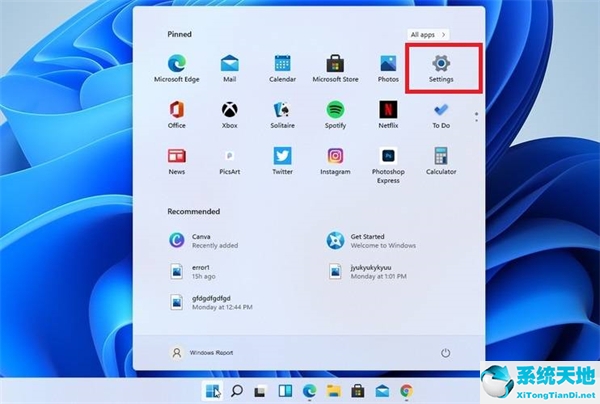
Task: Open Get Started welcome item
Action: tap(371, 241)
